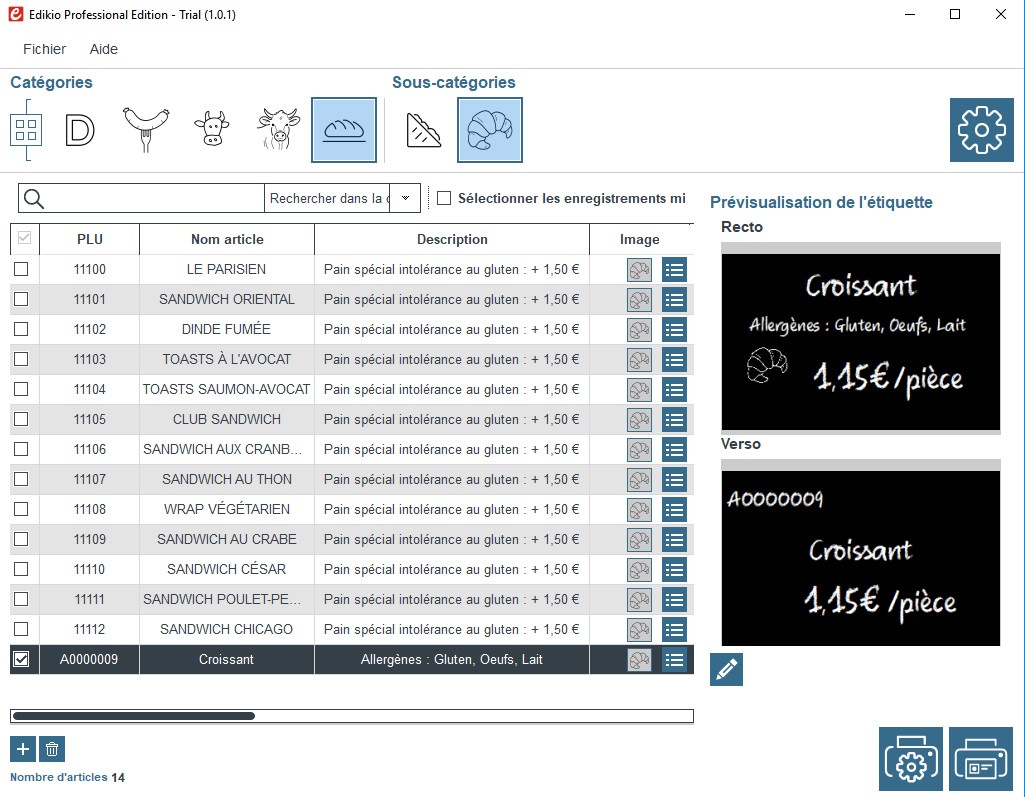Open the Fichier menu
The height and width of the screenshot is (797, 1025).
(x=44, y=49)
